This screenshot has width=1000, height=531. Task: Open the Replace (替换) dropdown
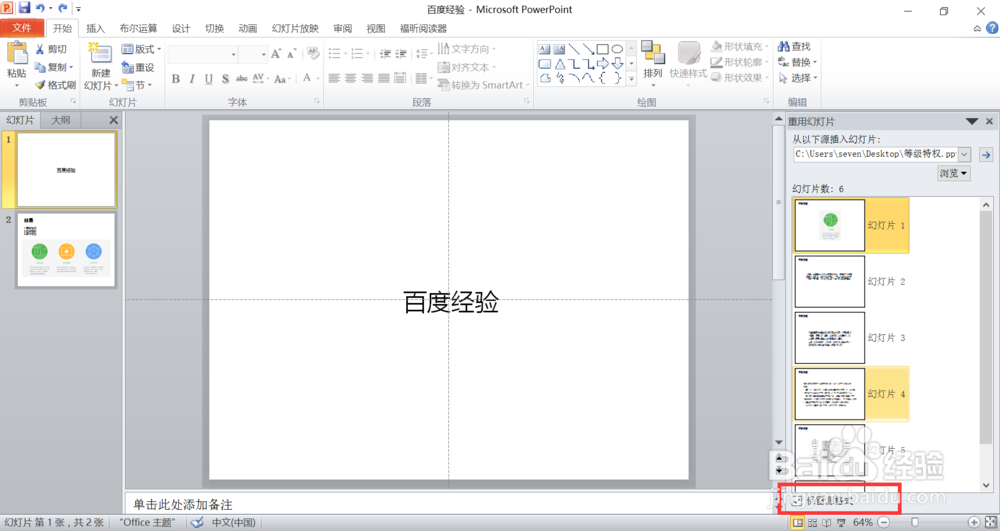coord(797,62)
